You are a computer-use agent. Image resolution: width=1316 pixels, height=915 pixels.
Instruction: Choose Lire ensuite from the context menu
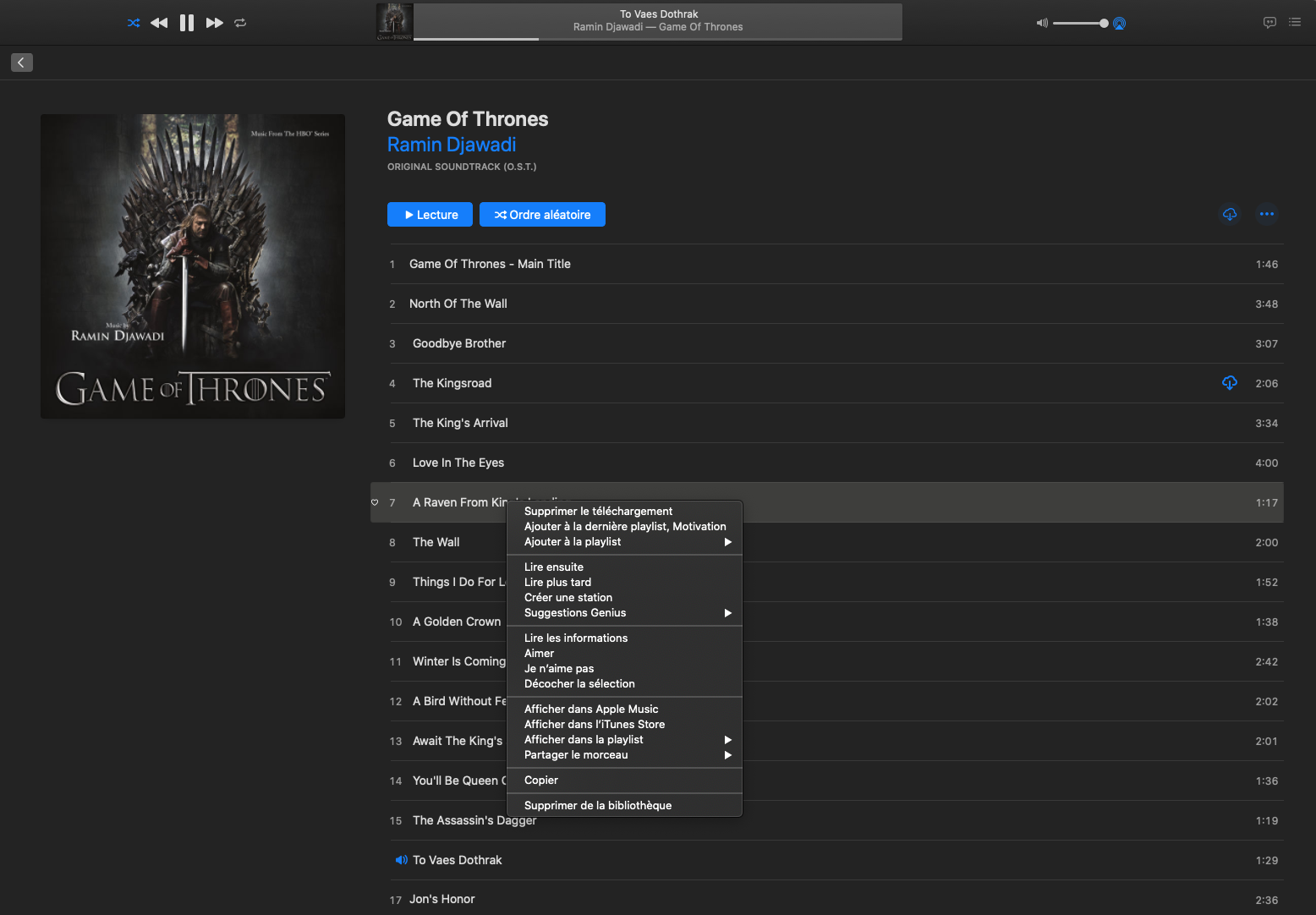pos(554,567)
